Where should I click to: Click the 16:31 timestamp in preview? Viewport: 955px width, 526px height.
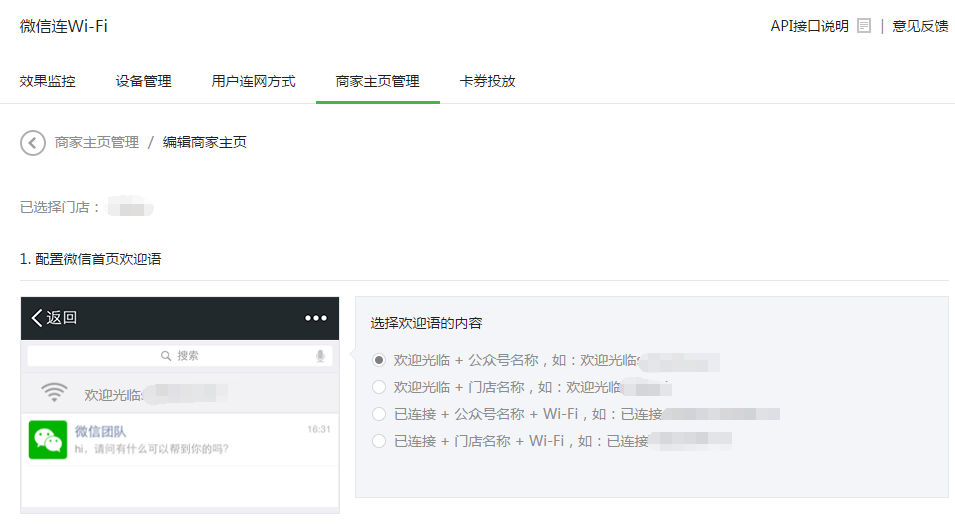(319, 429)
